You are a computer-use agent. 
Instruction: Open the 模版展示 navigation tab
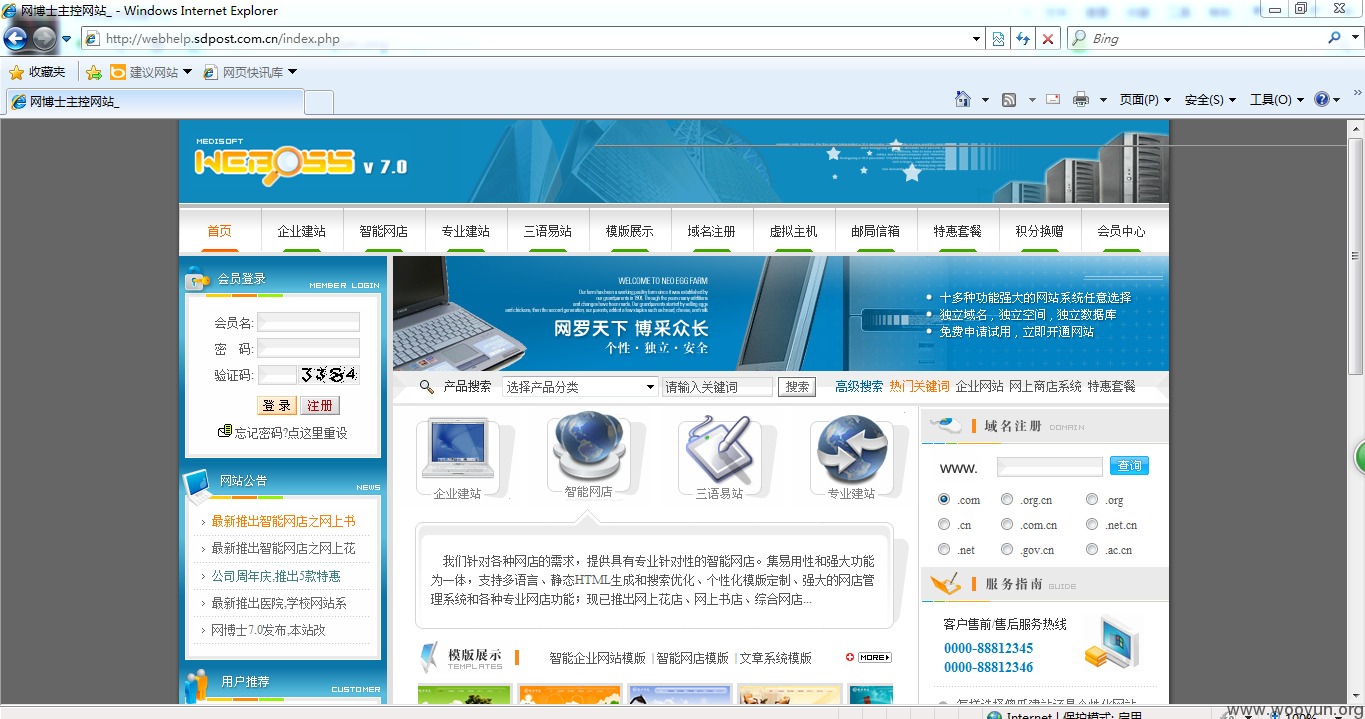[629, 231]
